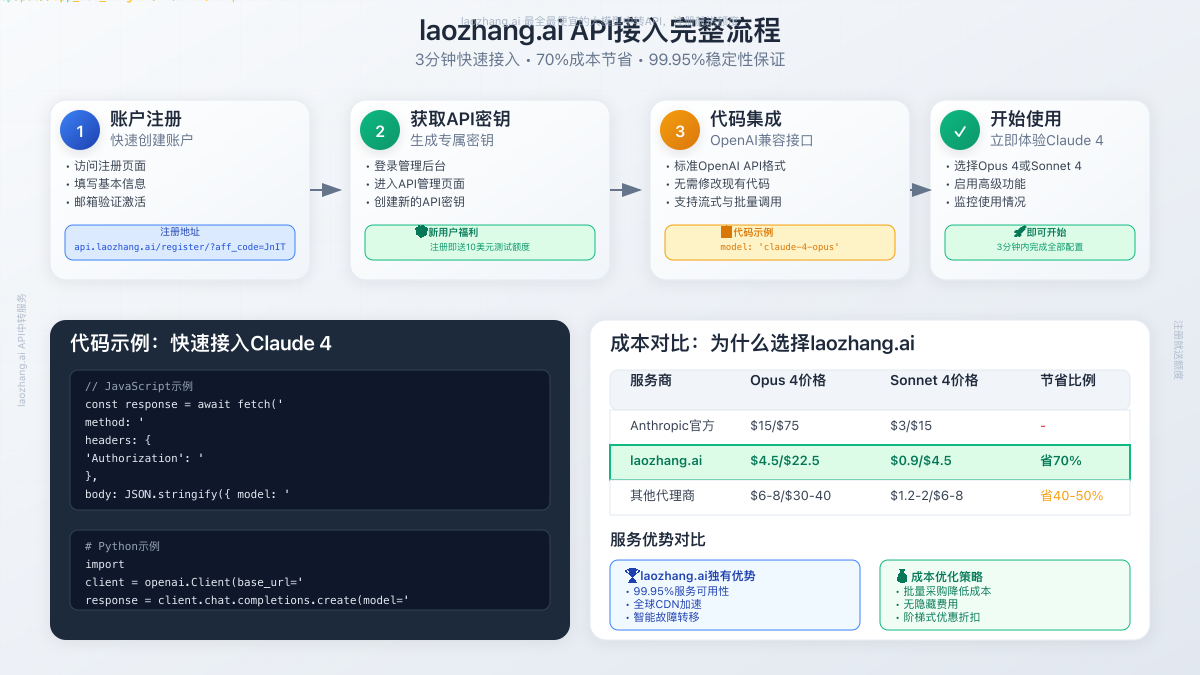Click the 访问注册页面 bullet
Viewport: 1200px width, 675px height.
[x=106, y=166]
